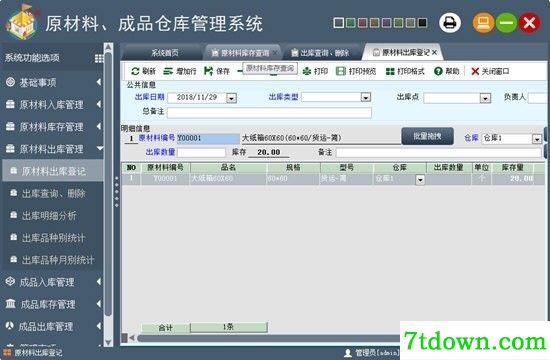The width and height of the screenshot is (550, 360).
Task: Open 出库品种月别统计 in sidebar
Action: tap(53, 260)
